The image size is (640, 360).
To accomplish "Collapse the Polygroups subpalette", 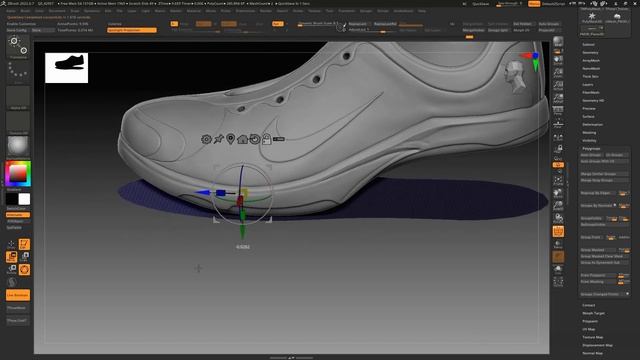I will coord(591,149).
